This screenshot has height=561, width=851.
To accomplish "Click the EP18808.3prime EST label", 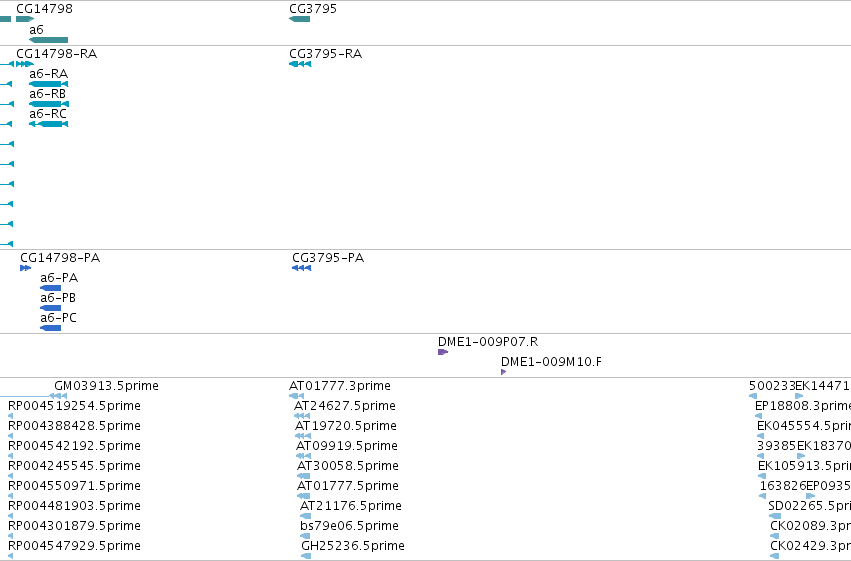I will pos(803,406).
